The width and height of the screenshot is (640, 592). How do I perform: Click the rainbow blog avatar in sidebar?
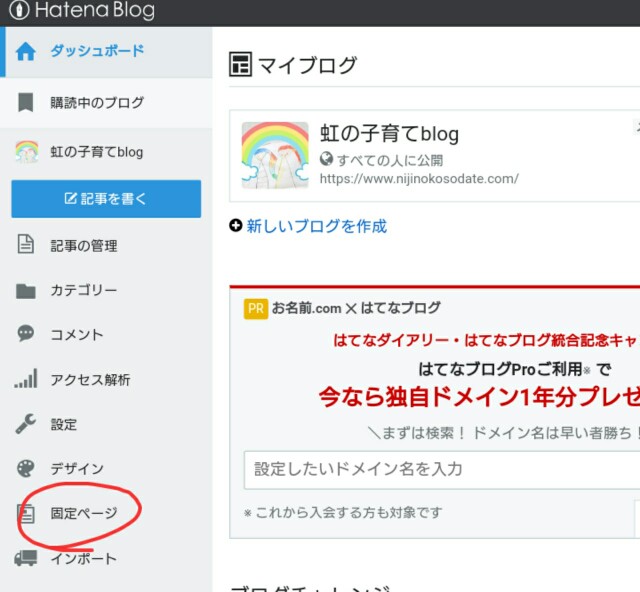[x=27, y=151]
